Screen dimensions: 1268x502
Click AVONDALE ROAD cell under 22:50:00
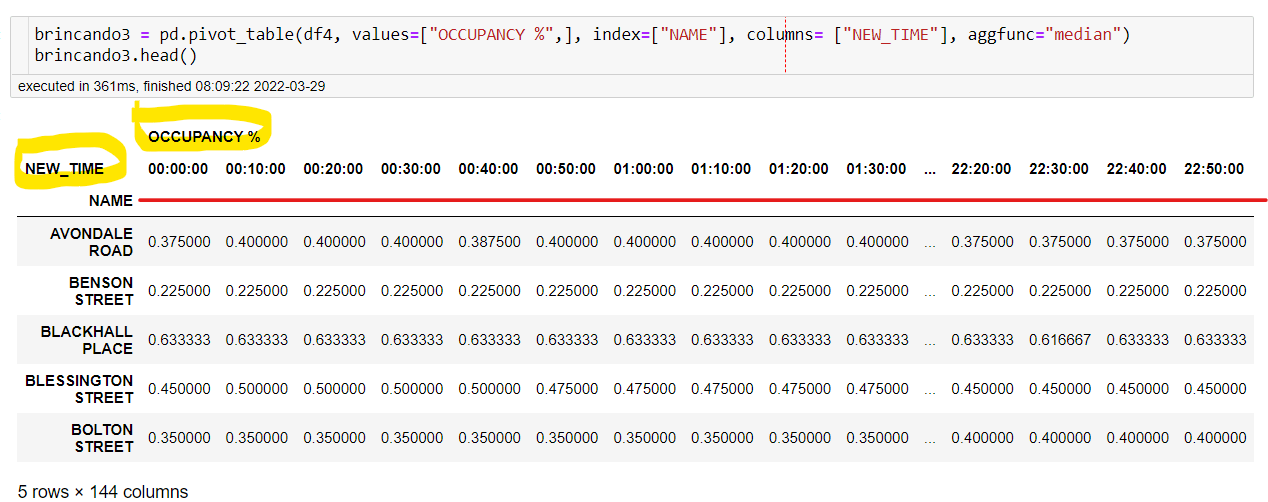[x=1215, y=242]
